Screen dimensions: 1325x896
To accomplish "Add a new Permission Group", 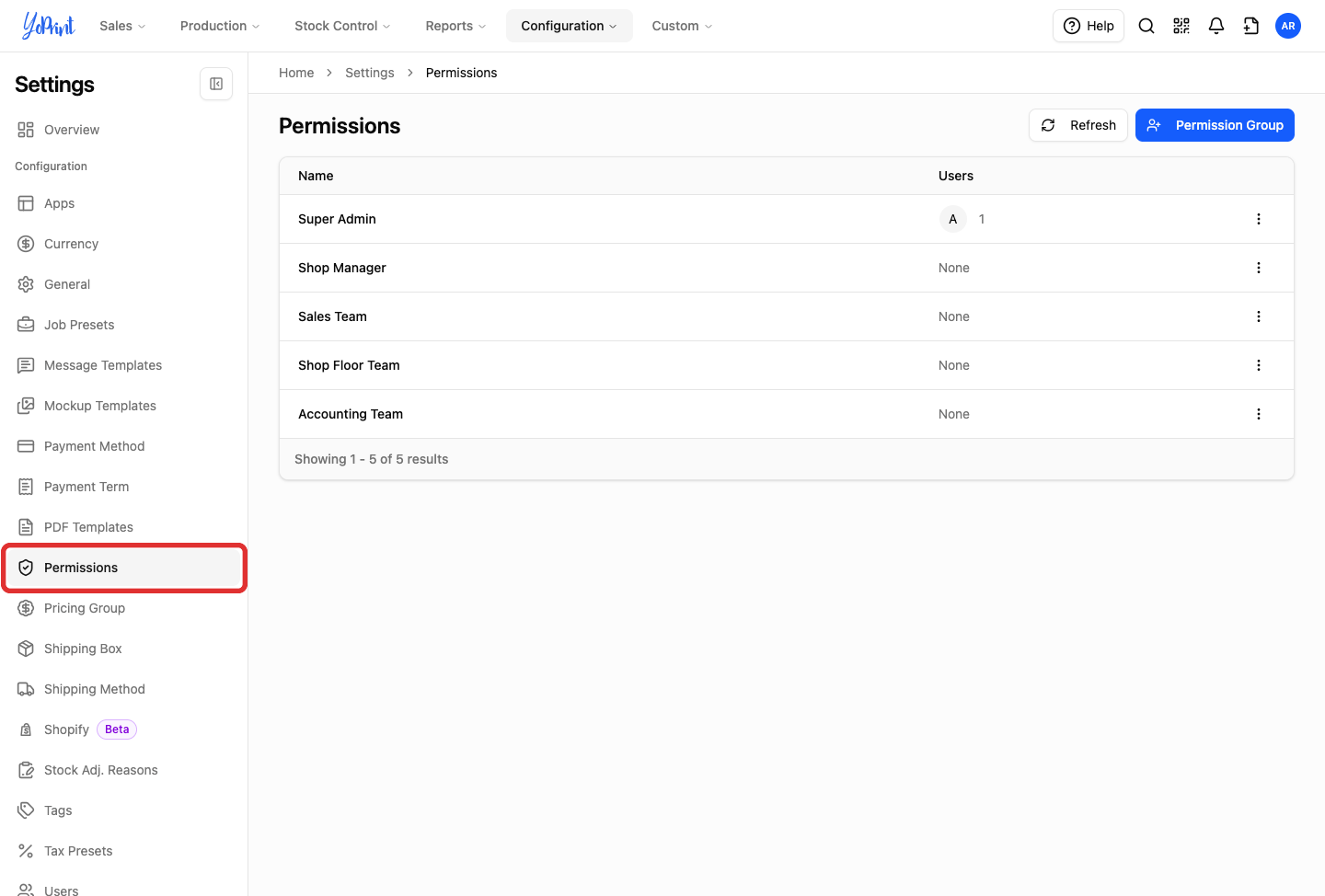I will 1215,125.
